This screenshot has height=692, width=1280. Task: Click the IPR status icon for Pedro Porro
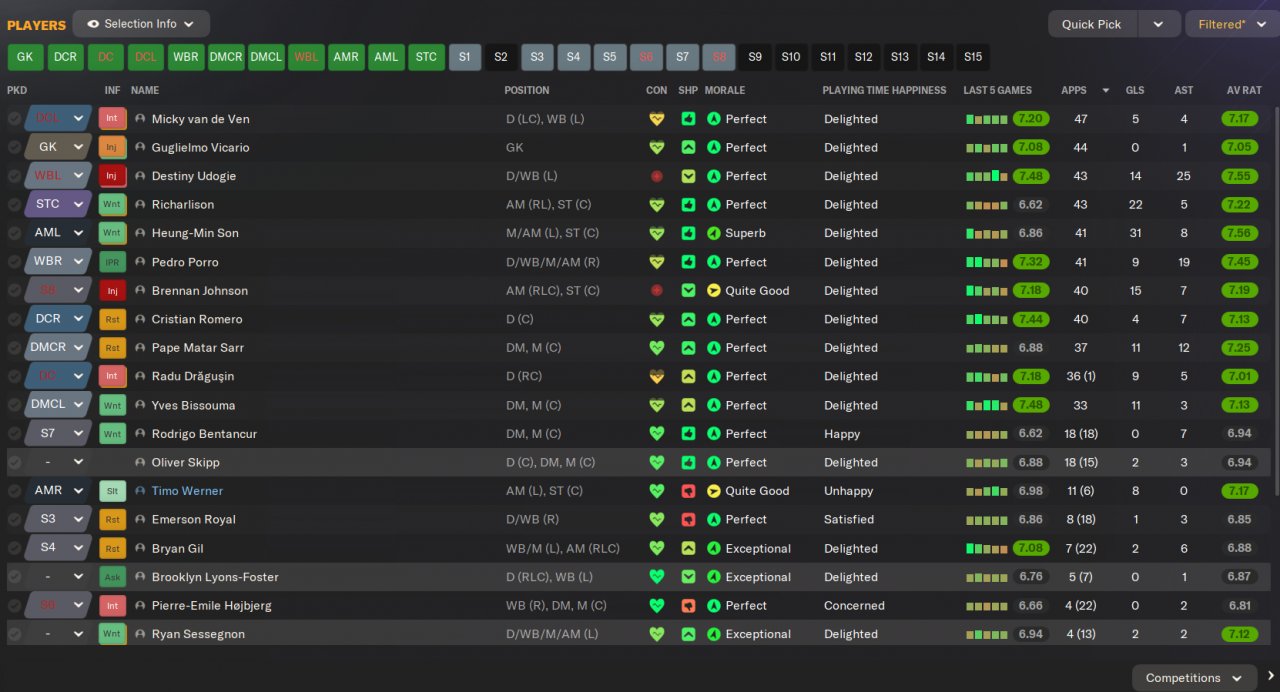tap(112, 262)
